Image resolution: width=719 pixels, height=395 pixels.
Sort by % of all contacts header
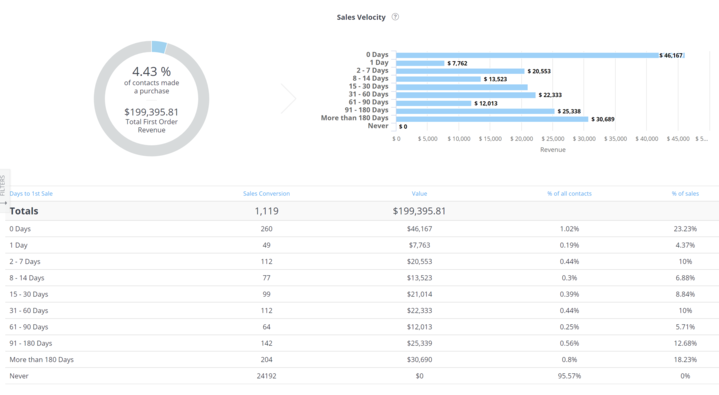coord(570,194)
